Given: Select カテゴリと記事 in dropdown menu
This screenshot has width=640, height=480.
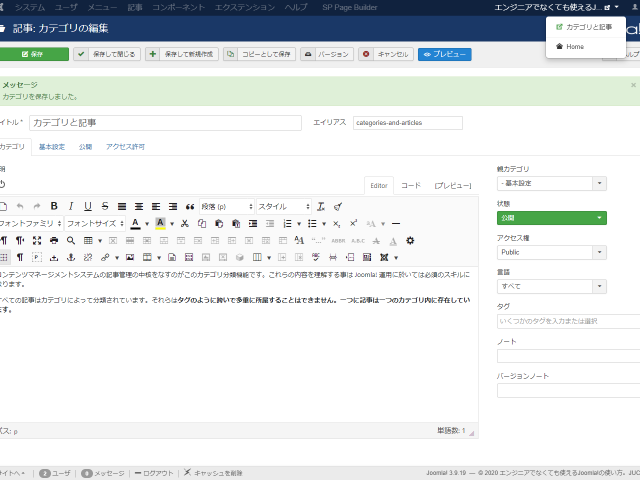Looking at the screenshot, I should point(586,27).
